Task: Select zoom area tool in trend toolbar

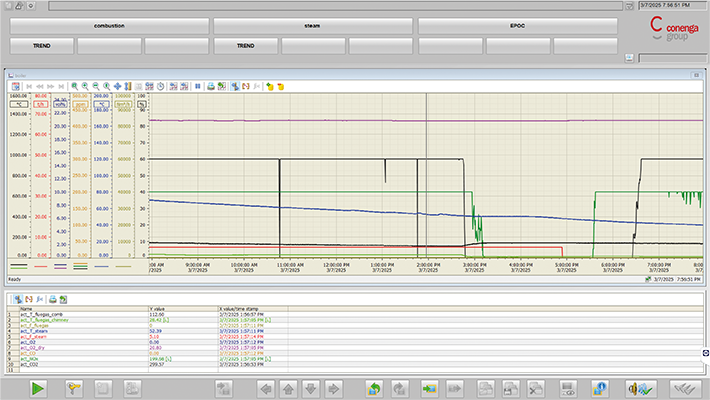Action: coord(75,86)
